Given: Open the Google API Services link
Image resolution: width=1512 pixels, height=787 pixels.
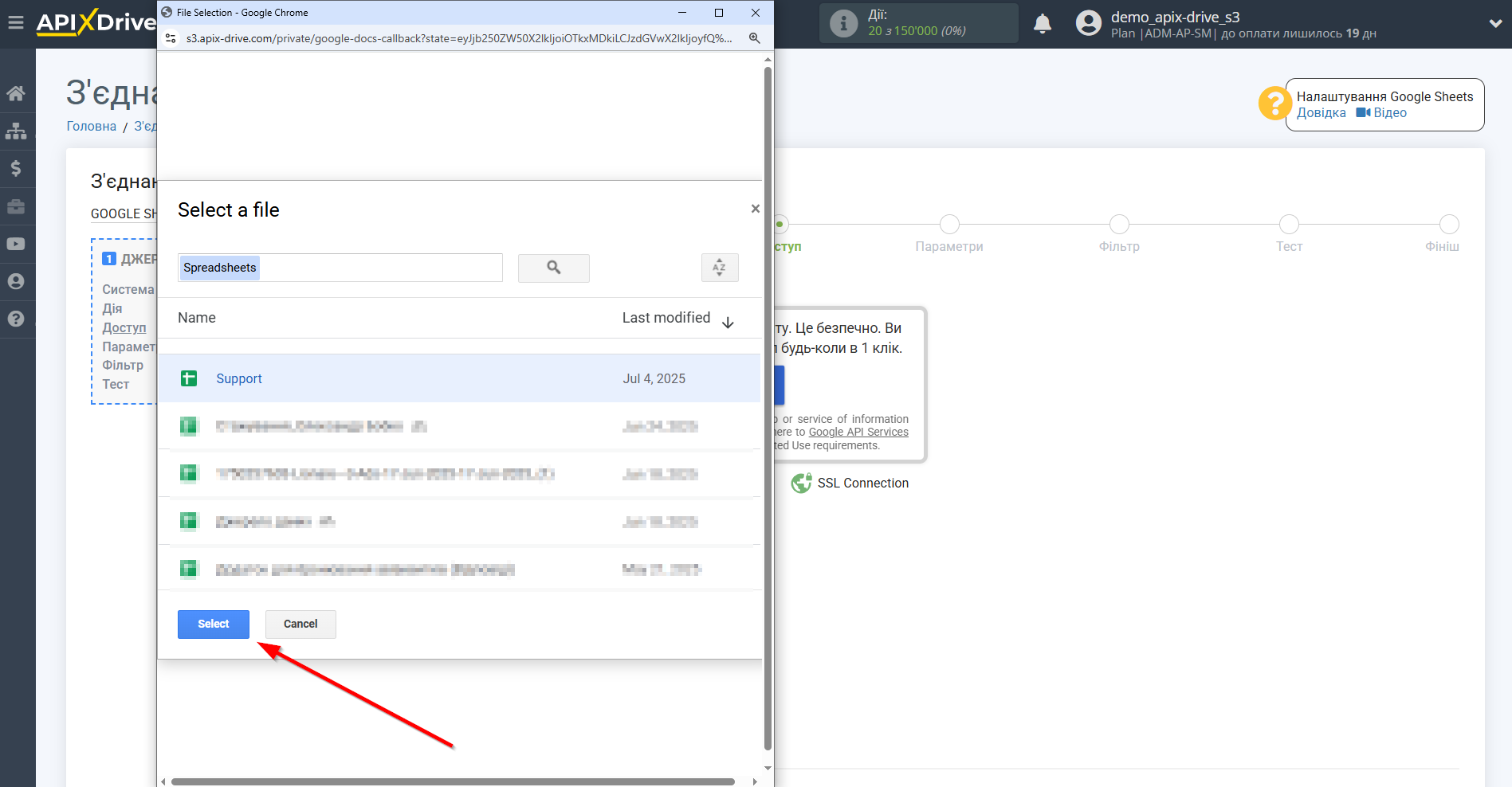Looking at the screenshot, I should coord(858,432).
